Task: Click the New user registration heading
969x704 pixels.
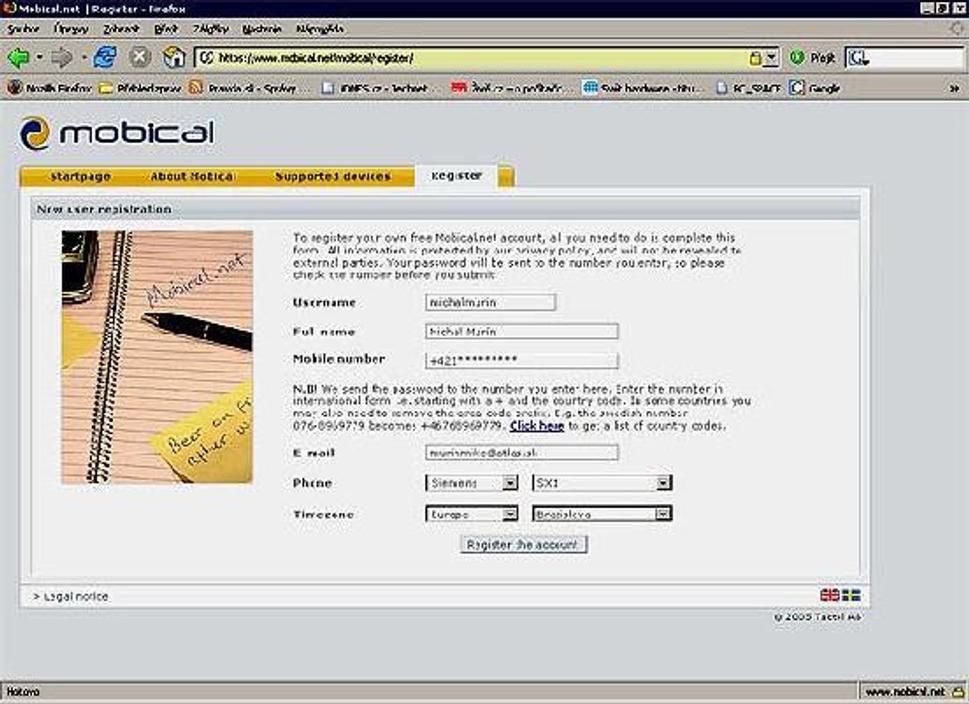Action: [x=104, y=209]
